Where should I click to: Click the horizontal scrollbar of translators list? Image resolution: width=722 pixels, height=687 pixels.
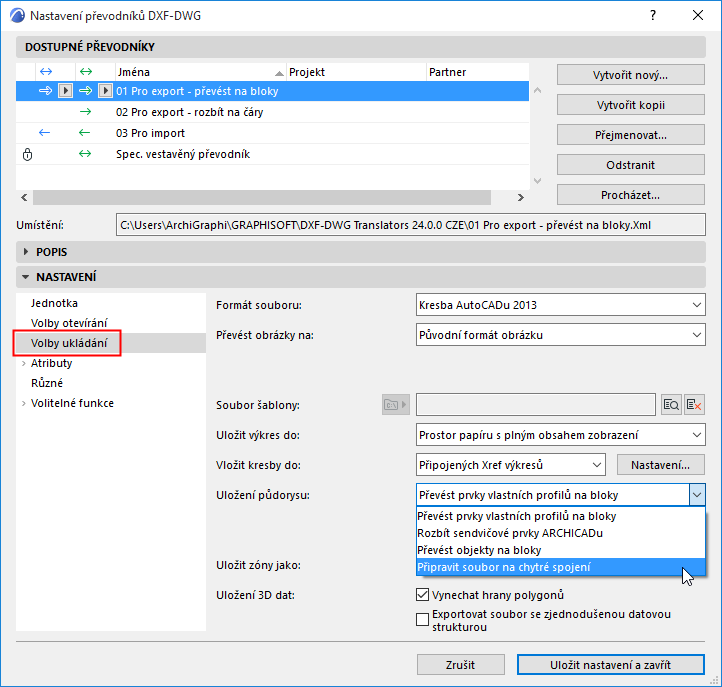262,197
